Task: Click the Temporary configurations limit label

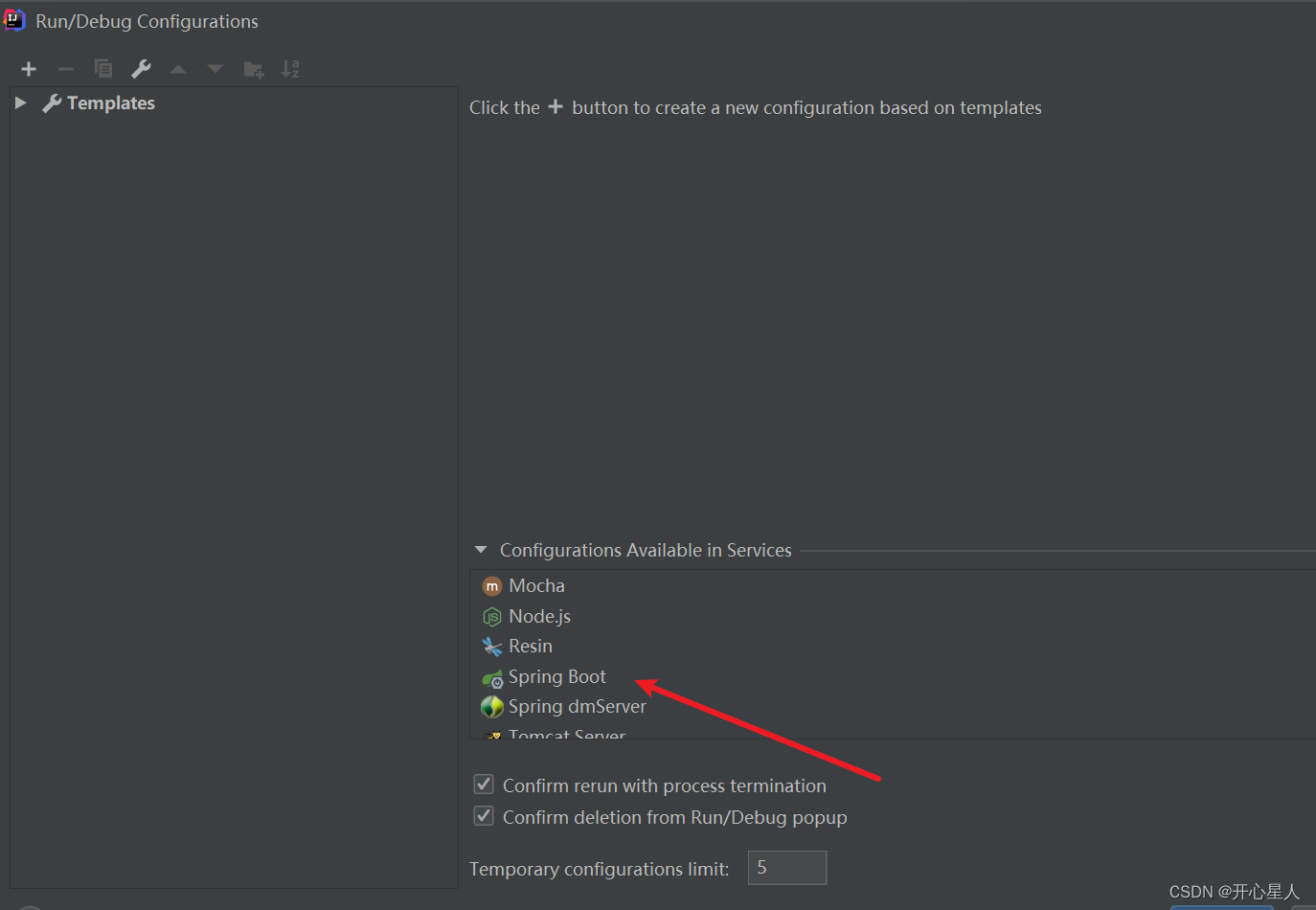Action: (600, 869)
